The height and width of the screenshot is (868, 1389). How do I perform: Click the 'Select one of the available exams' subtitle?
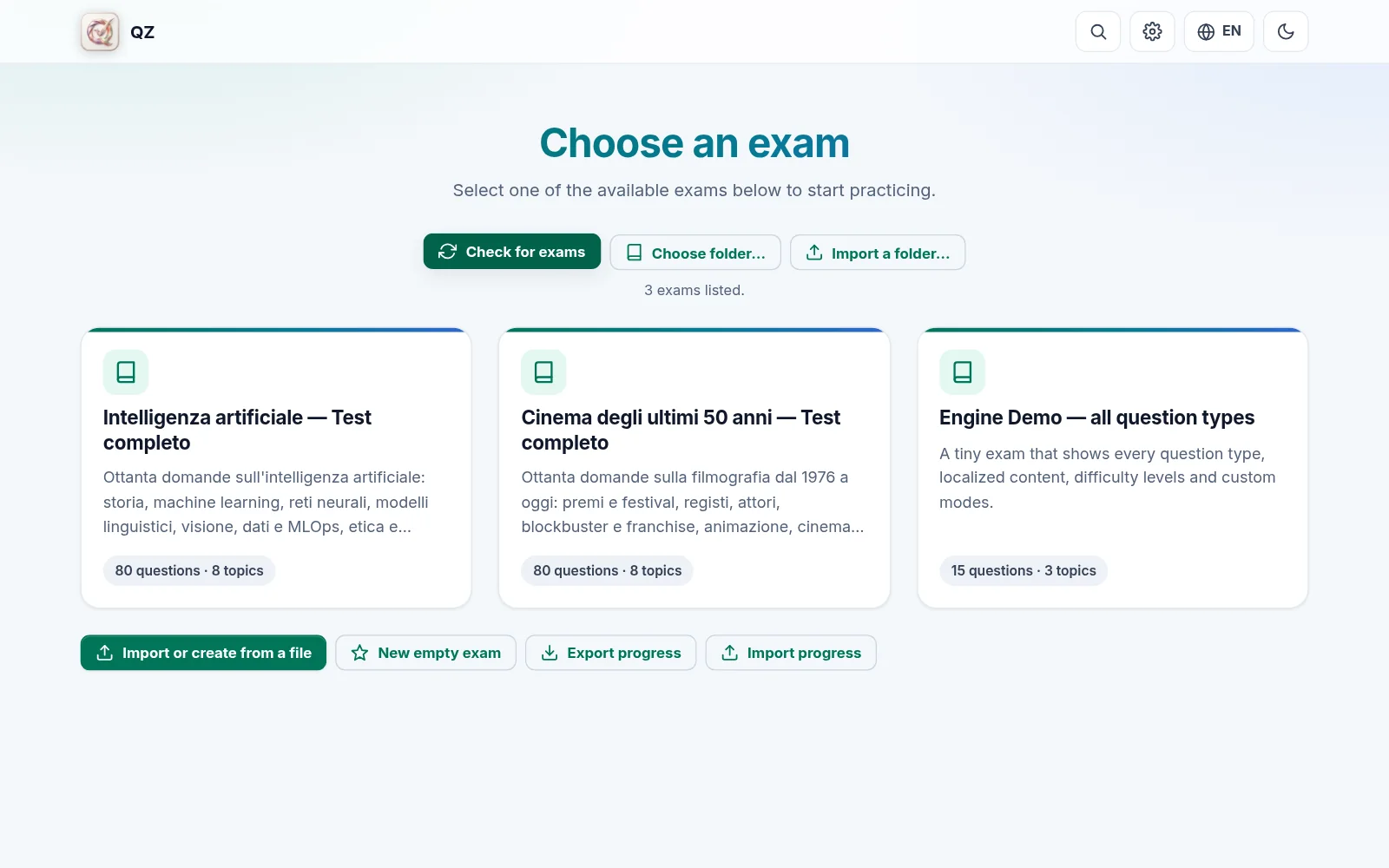click(694, 190)
